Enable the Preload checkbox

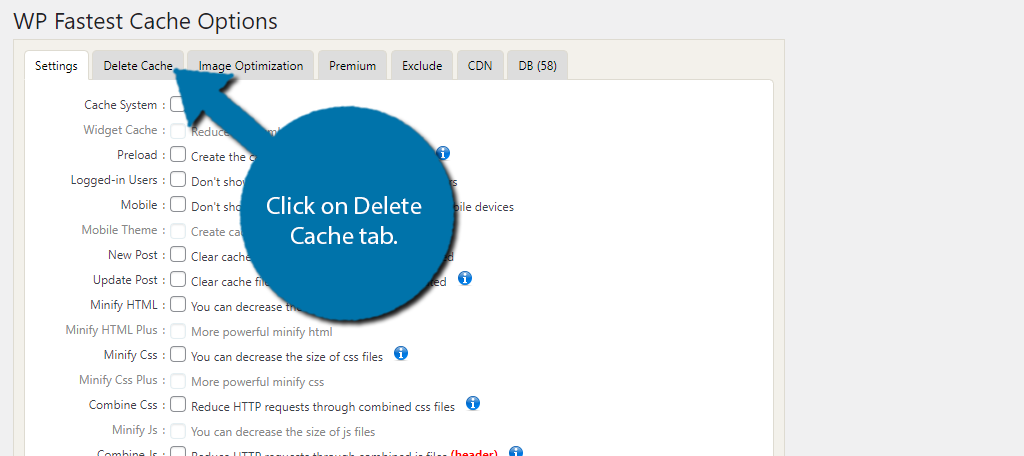coord(178,155)
